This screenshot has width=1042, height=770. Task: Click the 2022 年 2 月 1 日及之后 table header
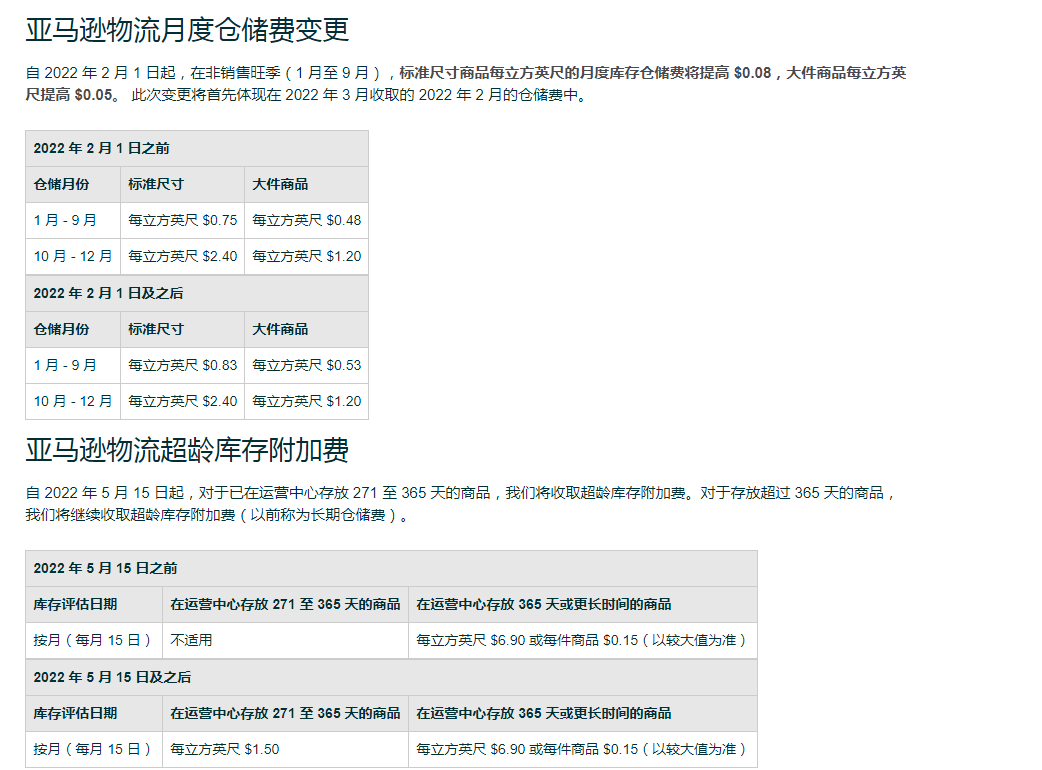click(108, 293)
